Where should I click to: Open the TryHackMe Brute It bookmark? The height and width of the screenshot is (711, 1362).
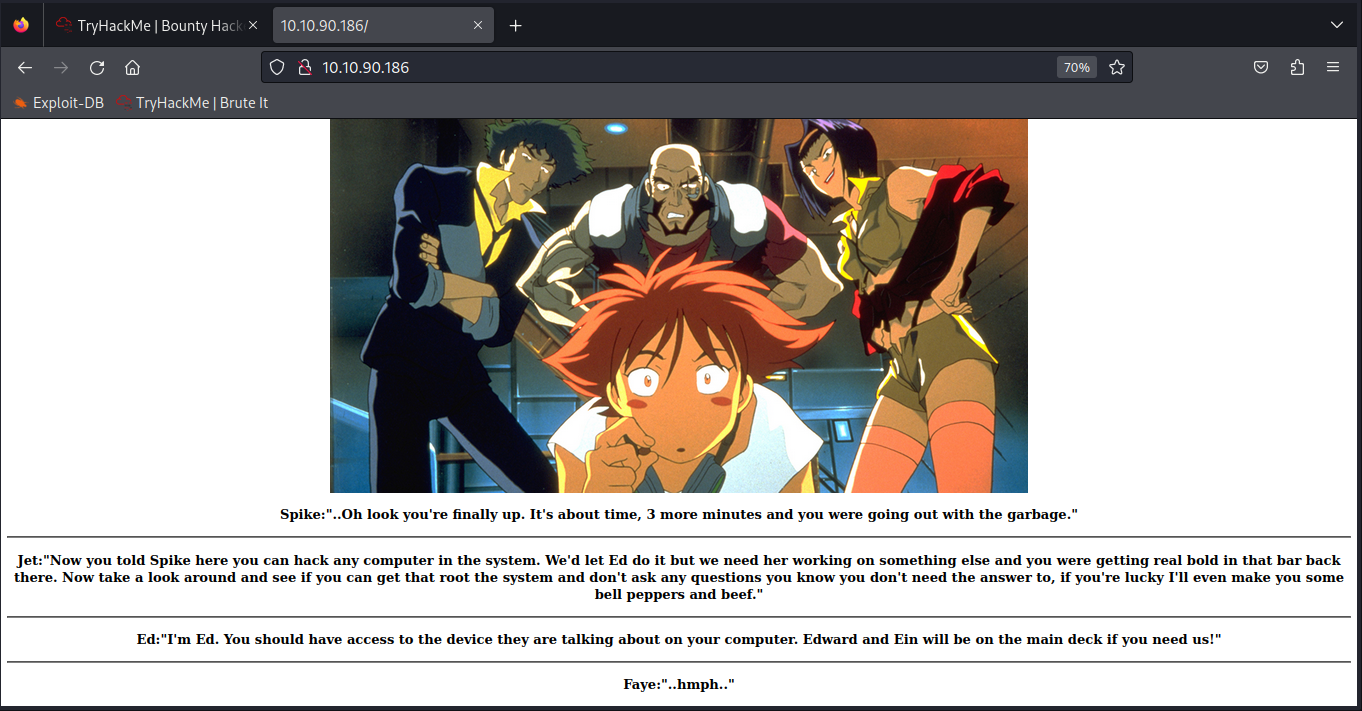tap(192, 103)
